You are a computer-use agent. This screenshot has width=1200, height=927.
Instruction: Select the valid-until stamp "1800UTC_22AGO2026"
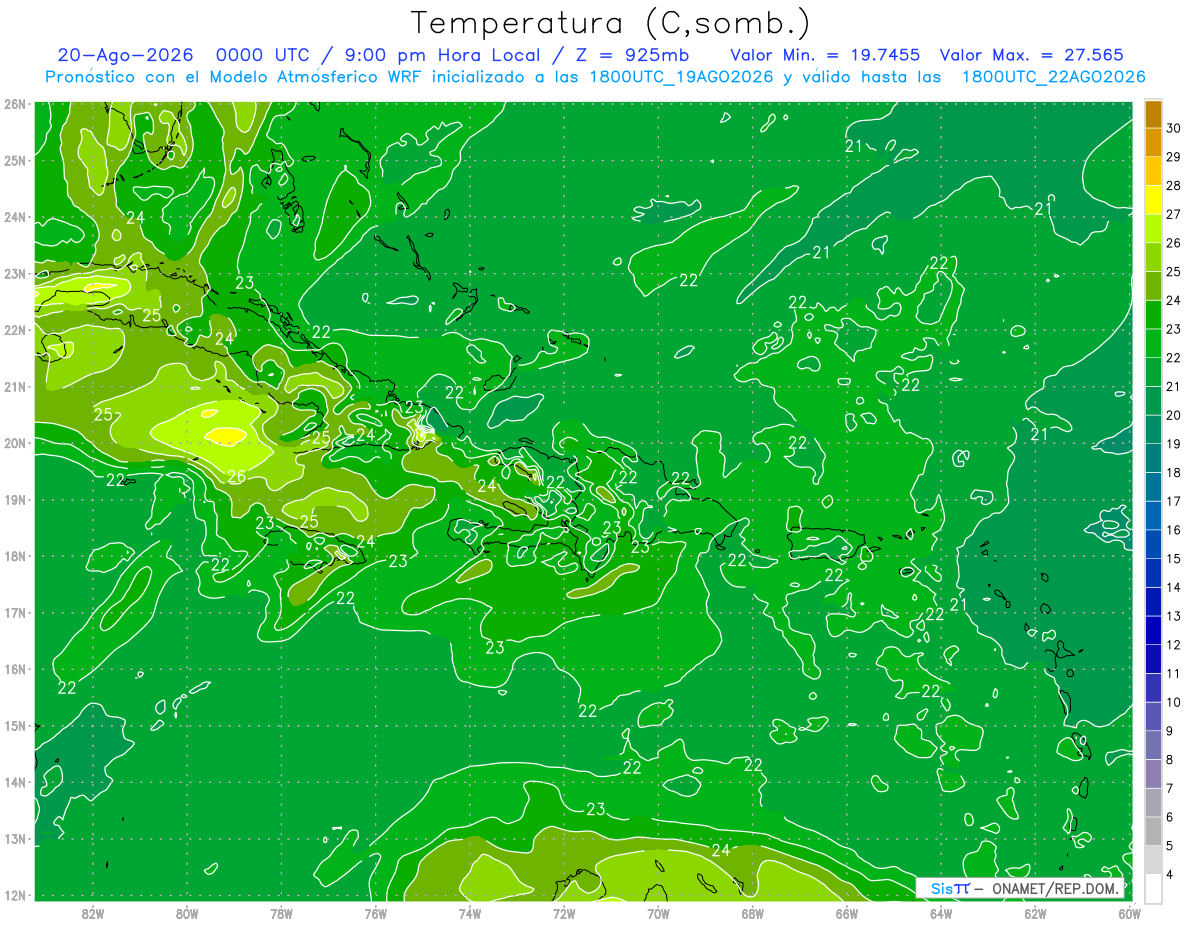1053,77
